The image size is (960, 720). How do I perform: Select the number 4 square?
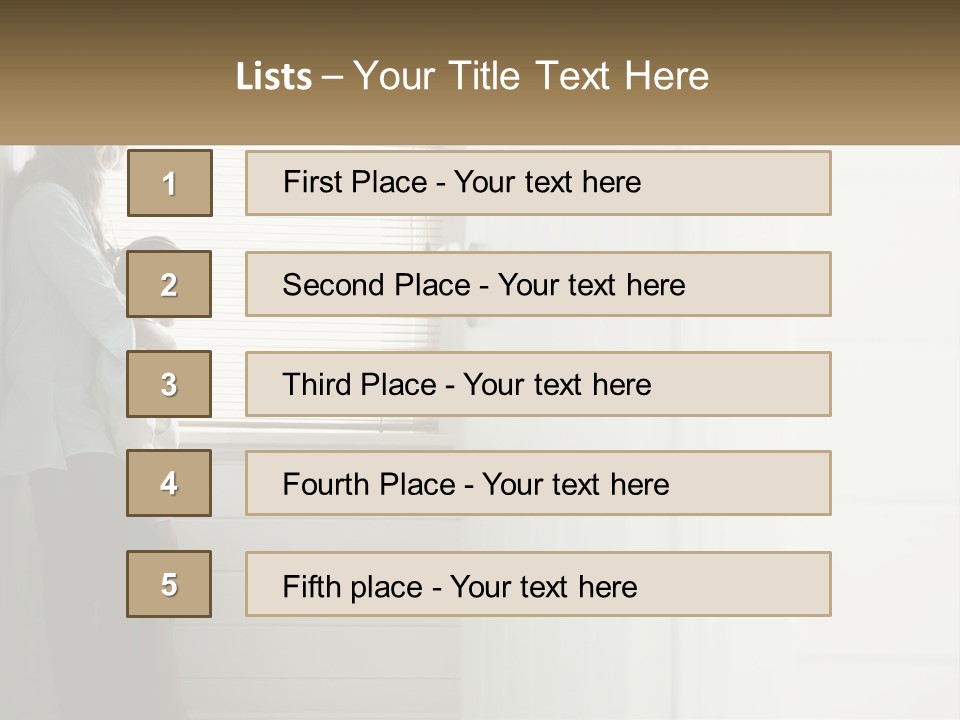[169, 483]
